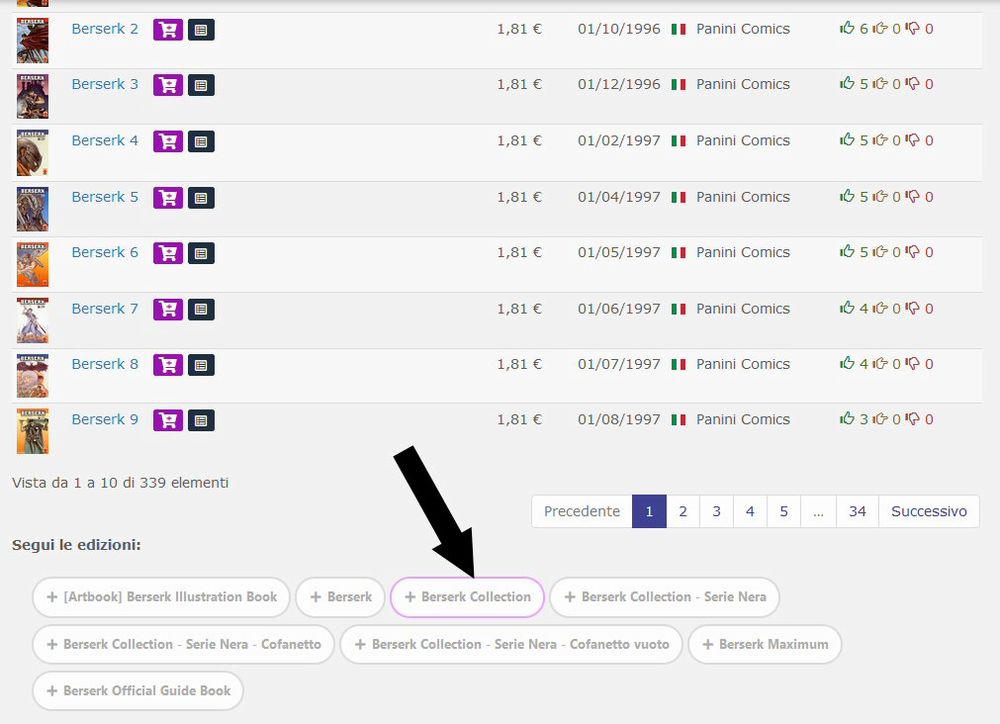Click the Berserk 6 cover thumbnail

(x=32, y=264)
